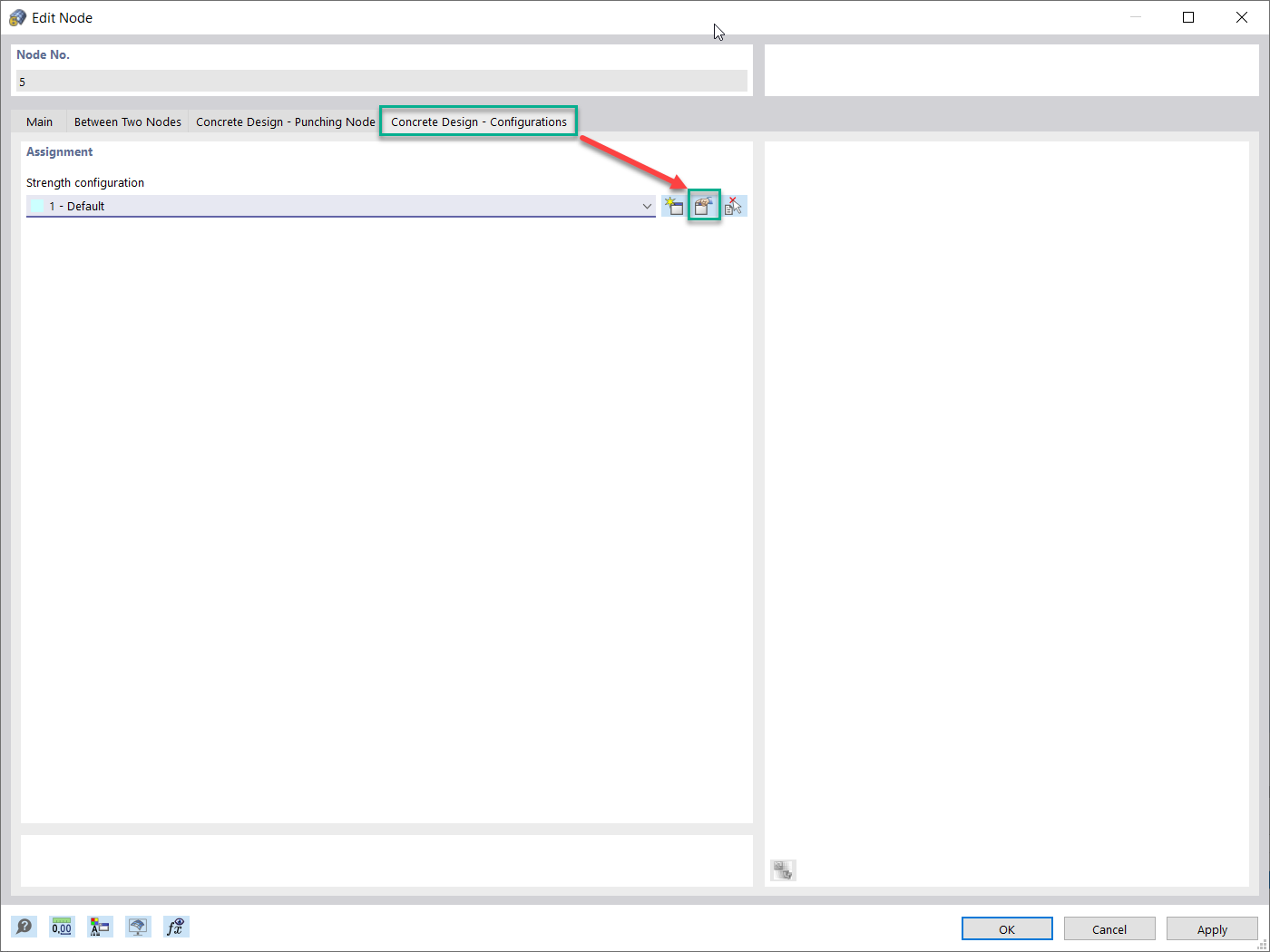1270x952 pixels.
Task: Select the Concrete Design - Punching Node tab
Action: point(284,121)
